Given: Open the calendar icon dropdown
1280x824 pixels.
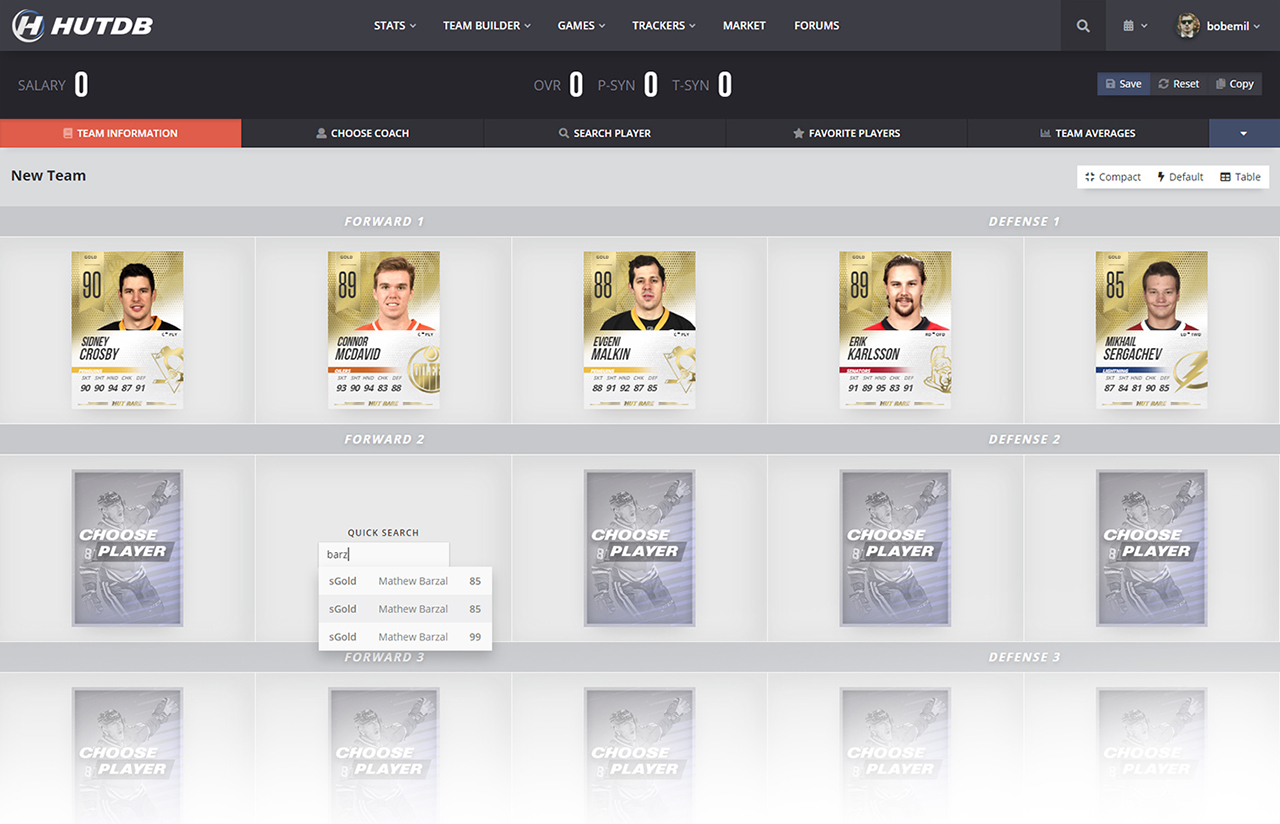Looking at the screenshot, I should (x=1134, y=26).
